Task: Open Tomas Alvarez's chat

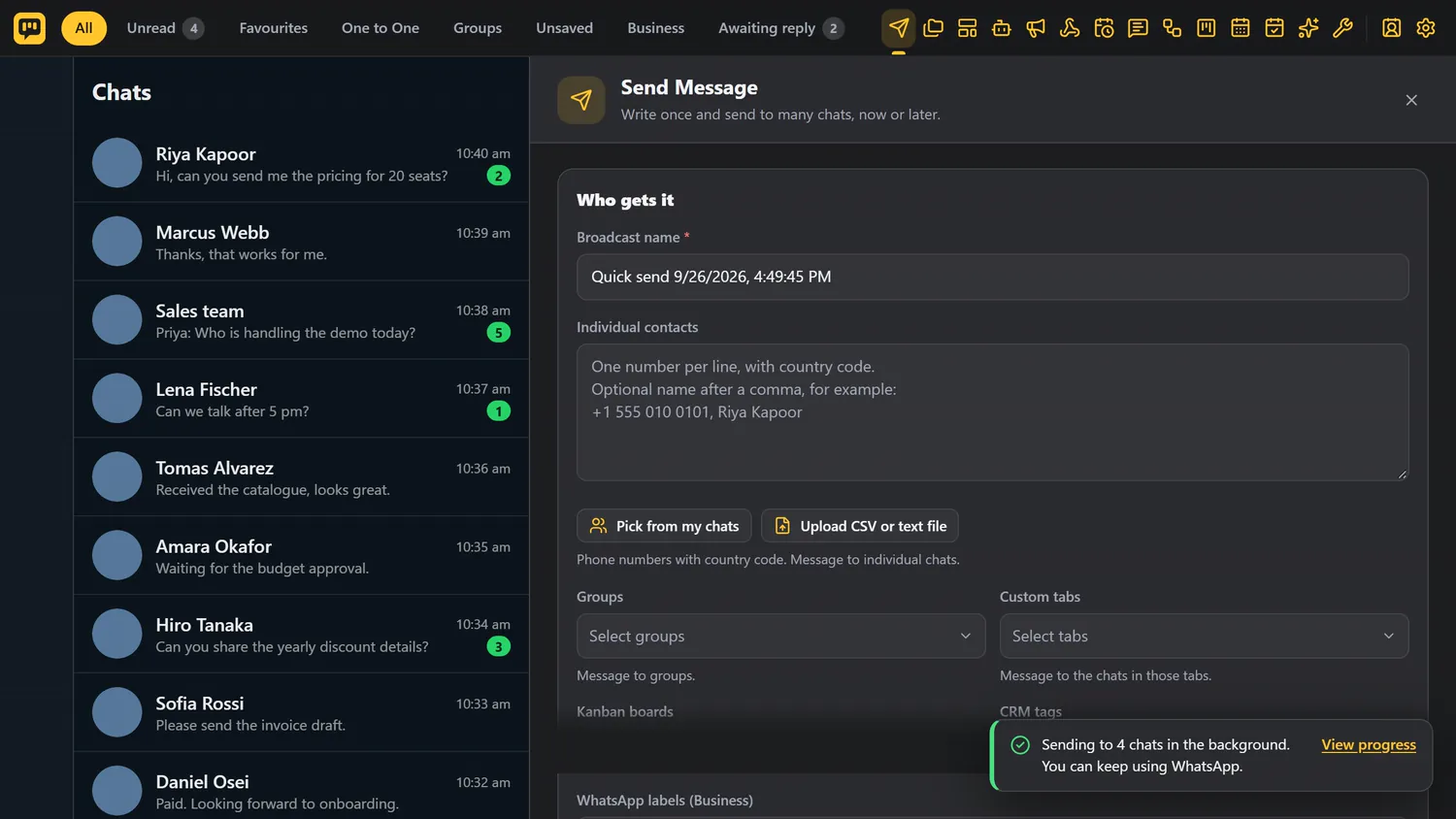Action: click(x=301, y=477)
